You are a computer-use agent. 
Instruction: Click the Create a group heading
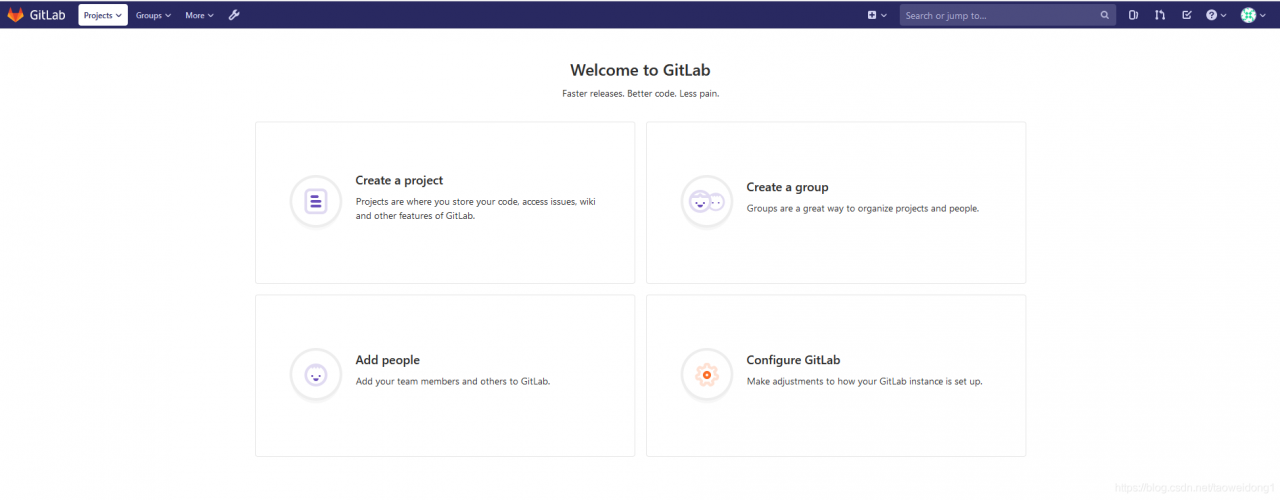pos(787,187)
